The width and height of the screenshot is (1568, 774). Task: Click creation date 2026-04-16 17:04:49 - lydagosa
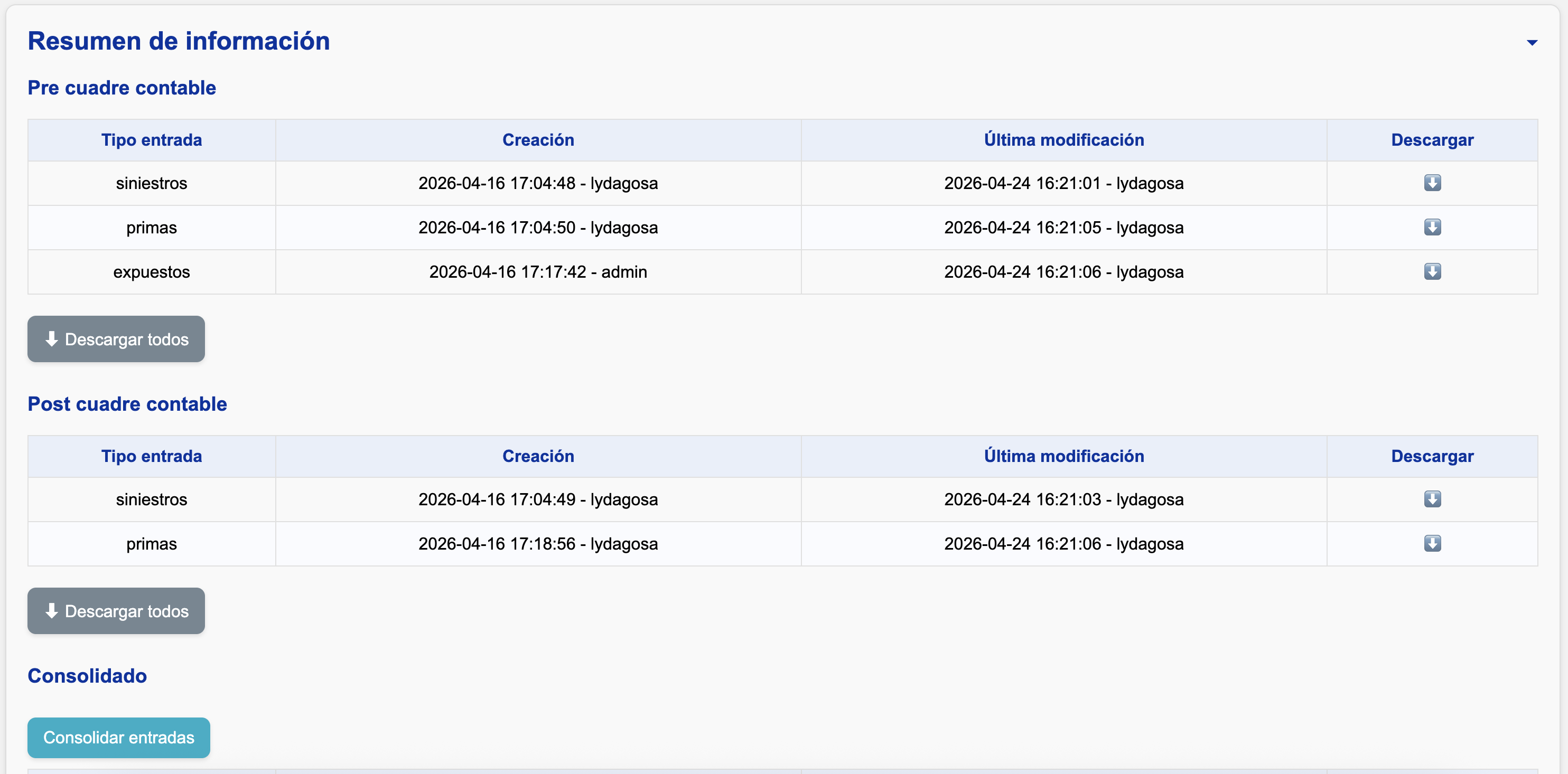pos(538,499)
